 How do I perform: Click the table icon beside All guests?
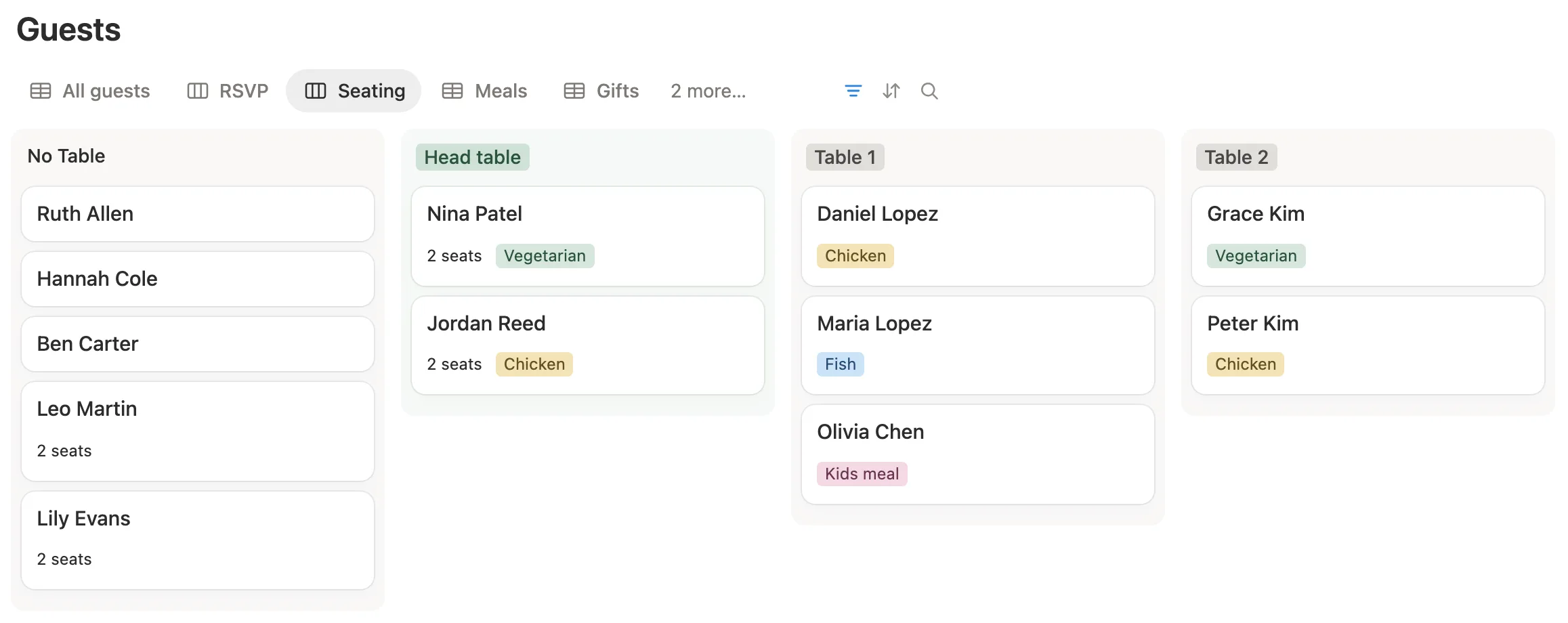point(41,91)
